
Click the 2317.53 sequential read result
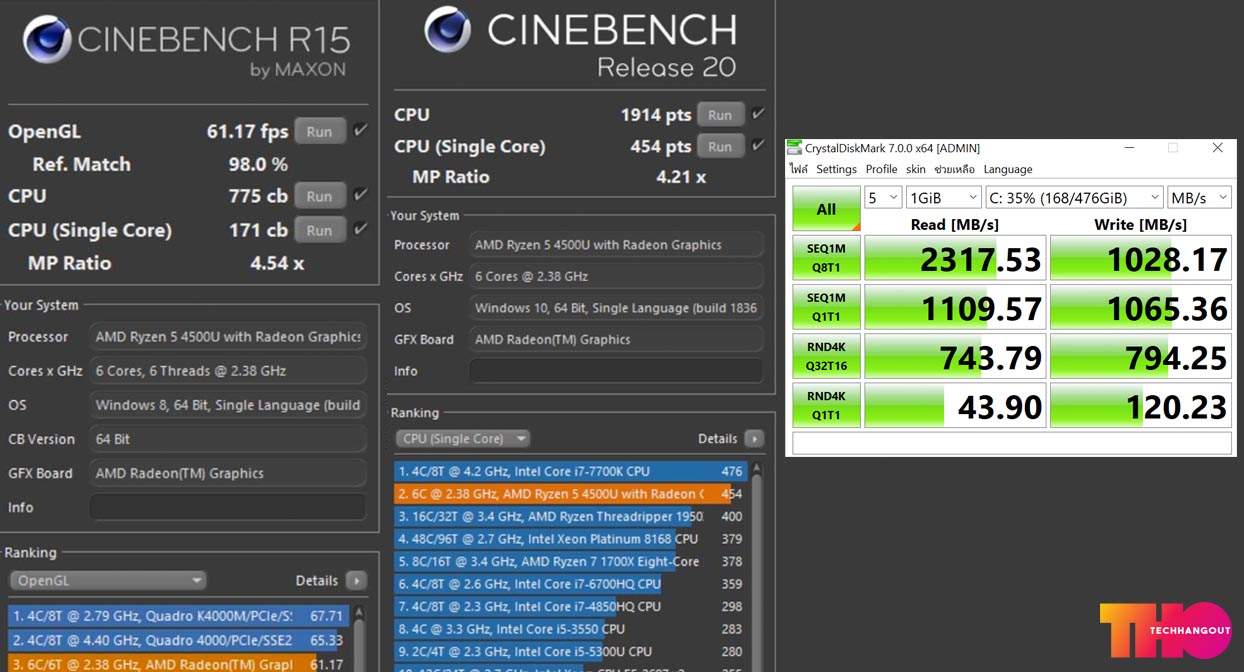pos(955,258)
